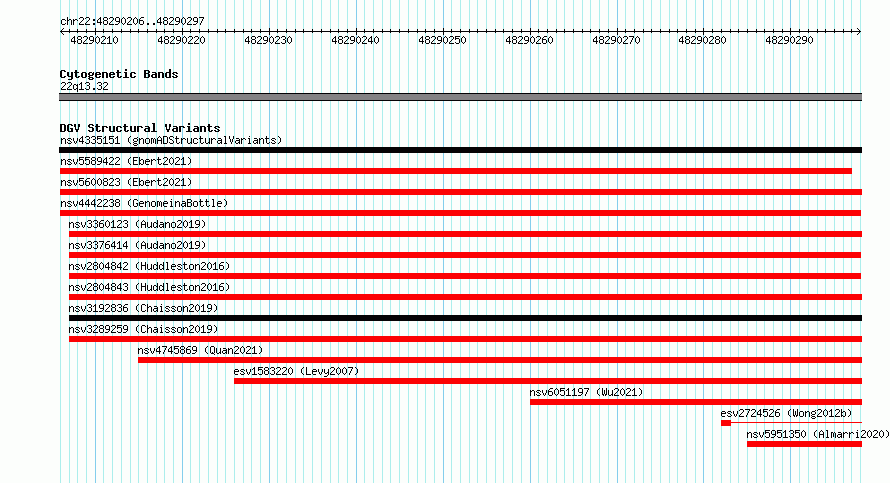Click ruler position 48290210
Screen dimensions: 890x483
click(95, 40)
